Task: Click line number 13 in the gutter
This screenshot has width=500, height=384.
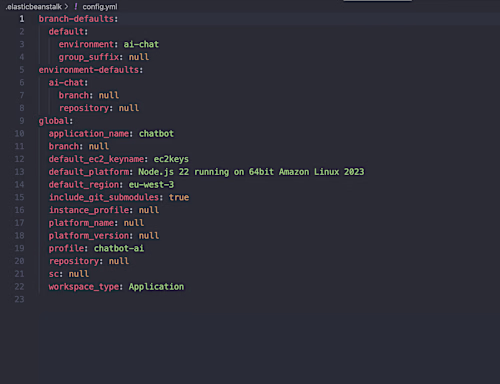Action: (x=19, y=172)
